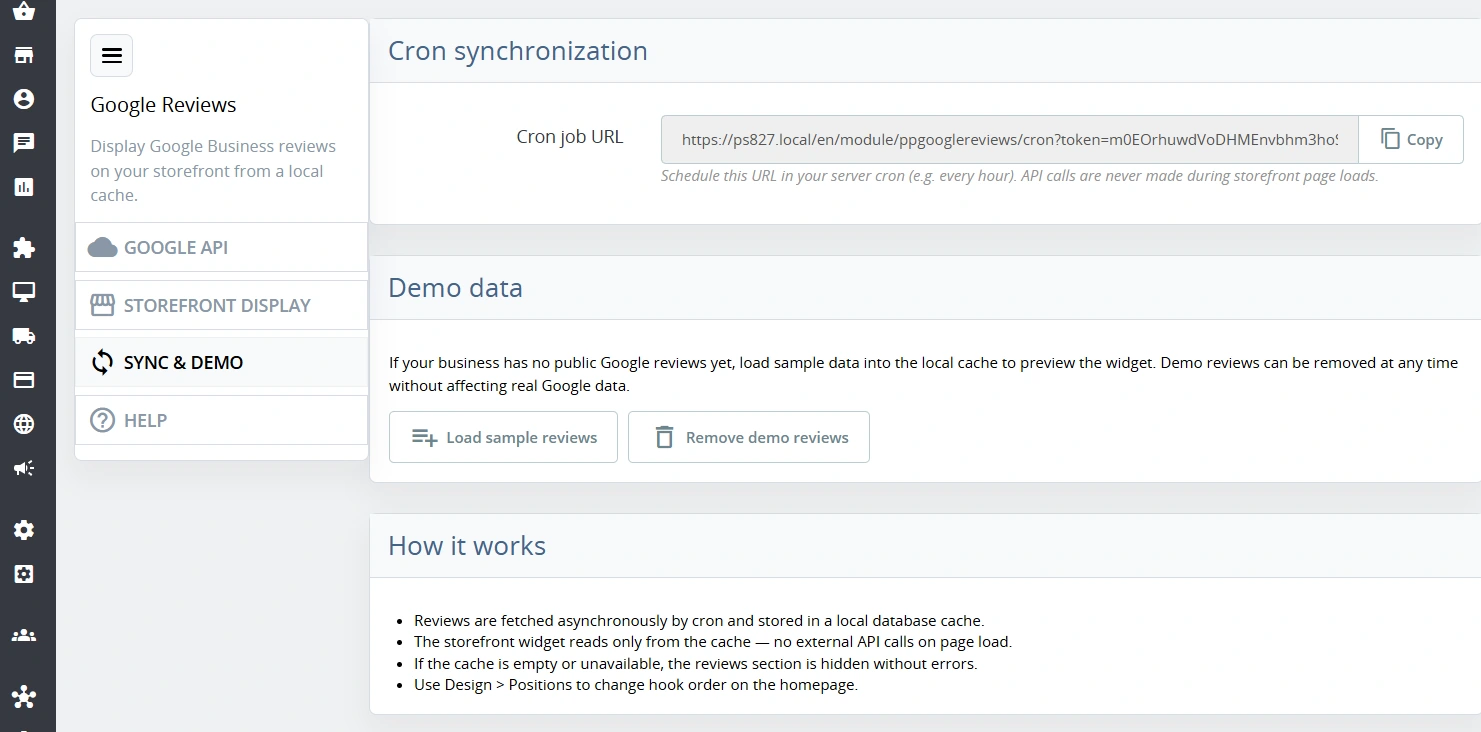Viewport: 1481px width, 732px height.
Task: Open the Orders basket icon in sidebar
Action: click(x=24, y=11)
